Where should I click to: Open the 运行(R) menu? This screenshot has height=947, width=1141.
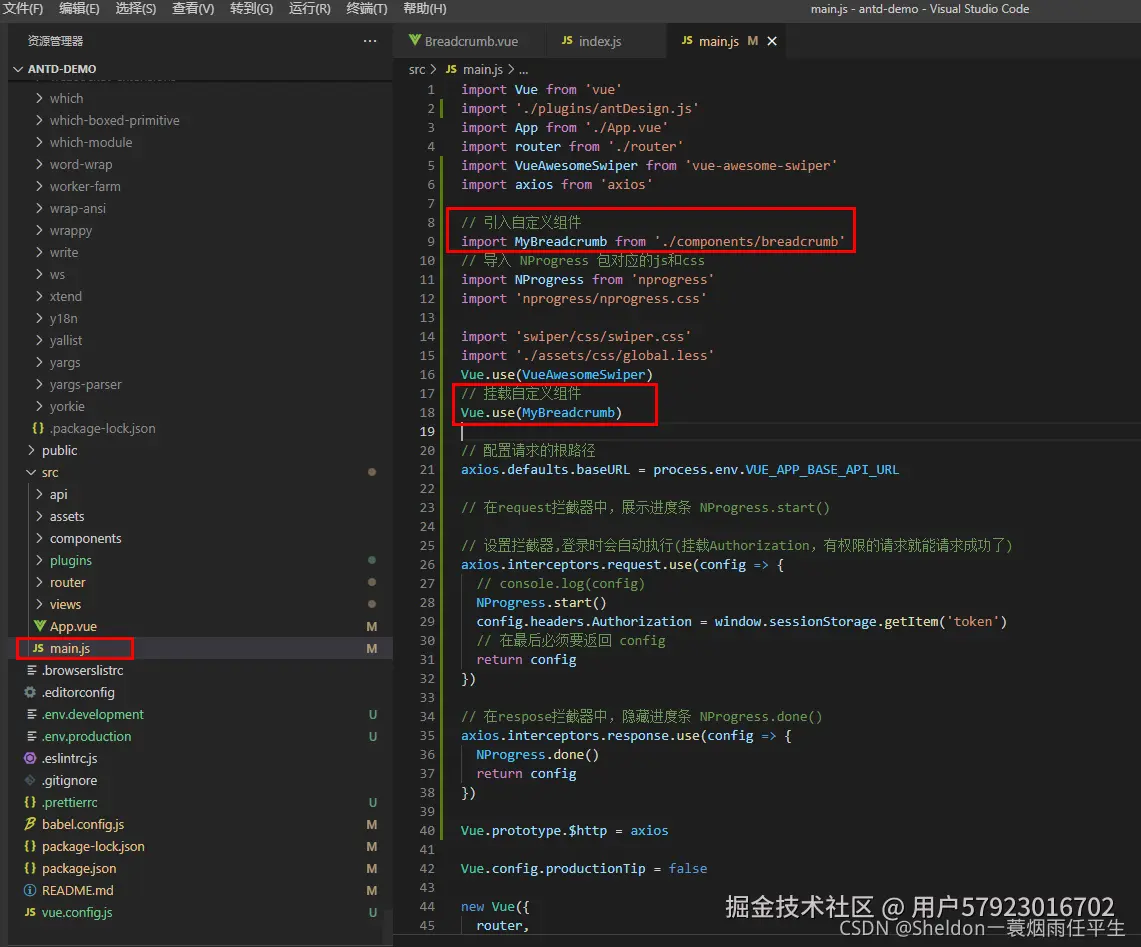coord(309,9)
